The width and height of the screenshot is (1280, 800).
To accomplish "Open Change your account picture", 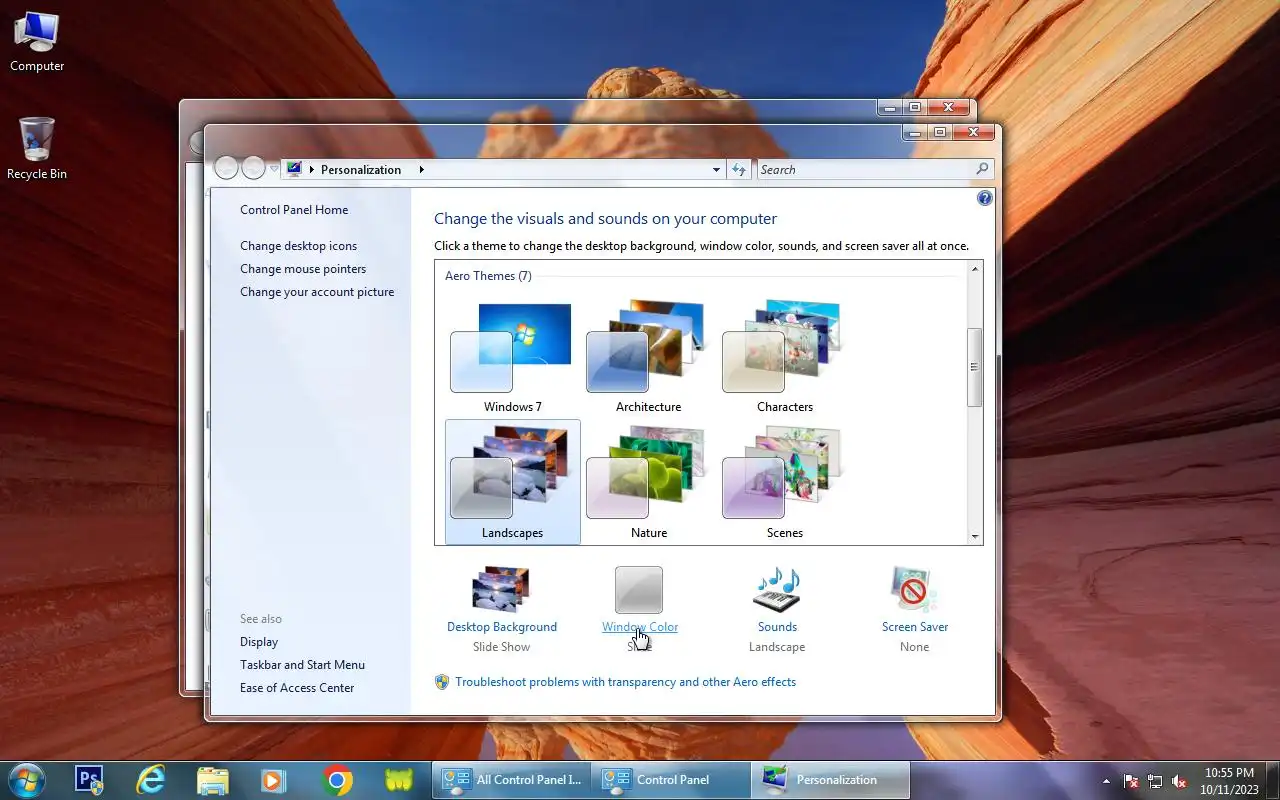I will click(x=317, y=292).
